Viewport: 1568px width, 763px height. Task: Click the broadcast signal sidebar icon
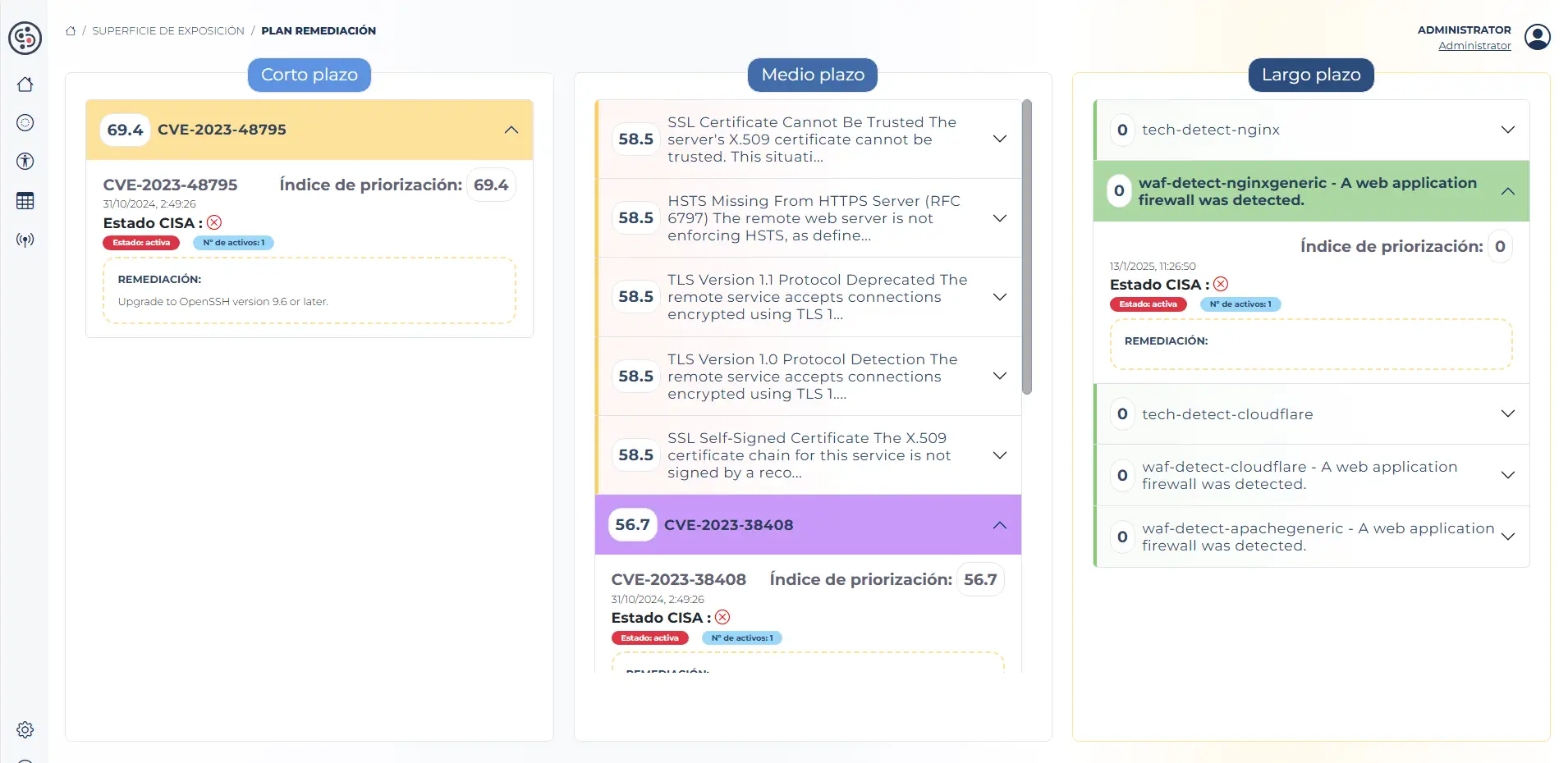pos(25,240)
